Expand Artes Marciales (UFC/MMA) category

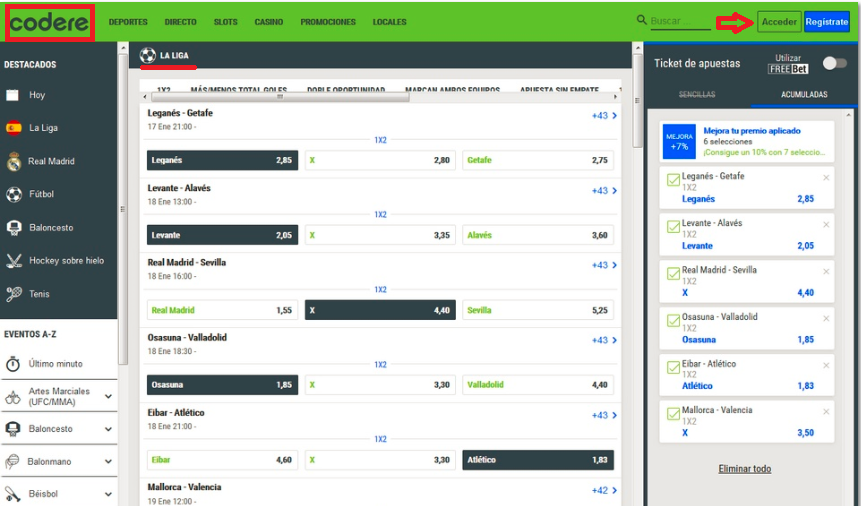coord(108,397)
